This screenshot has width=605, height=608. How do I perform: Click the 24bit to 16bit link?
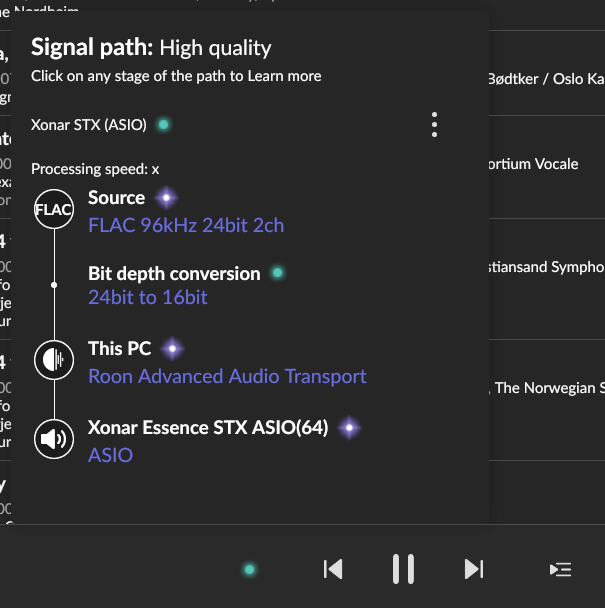(148, 297)
